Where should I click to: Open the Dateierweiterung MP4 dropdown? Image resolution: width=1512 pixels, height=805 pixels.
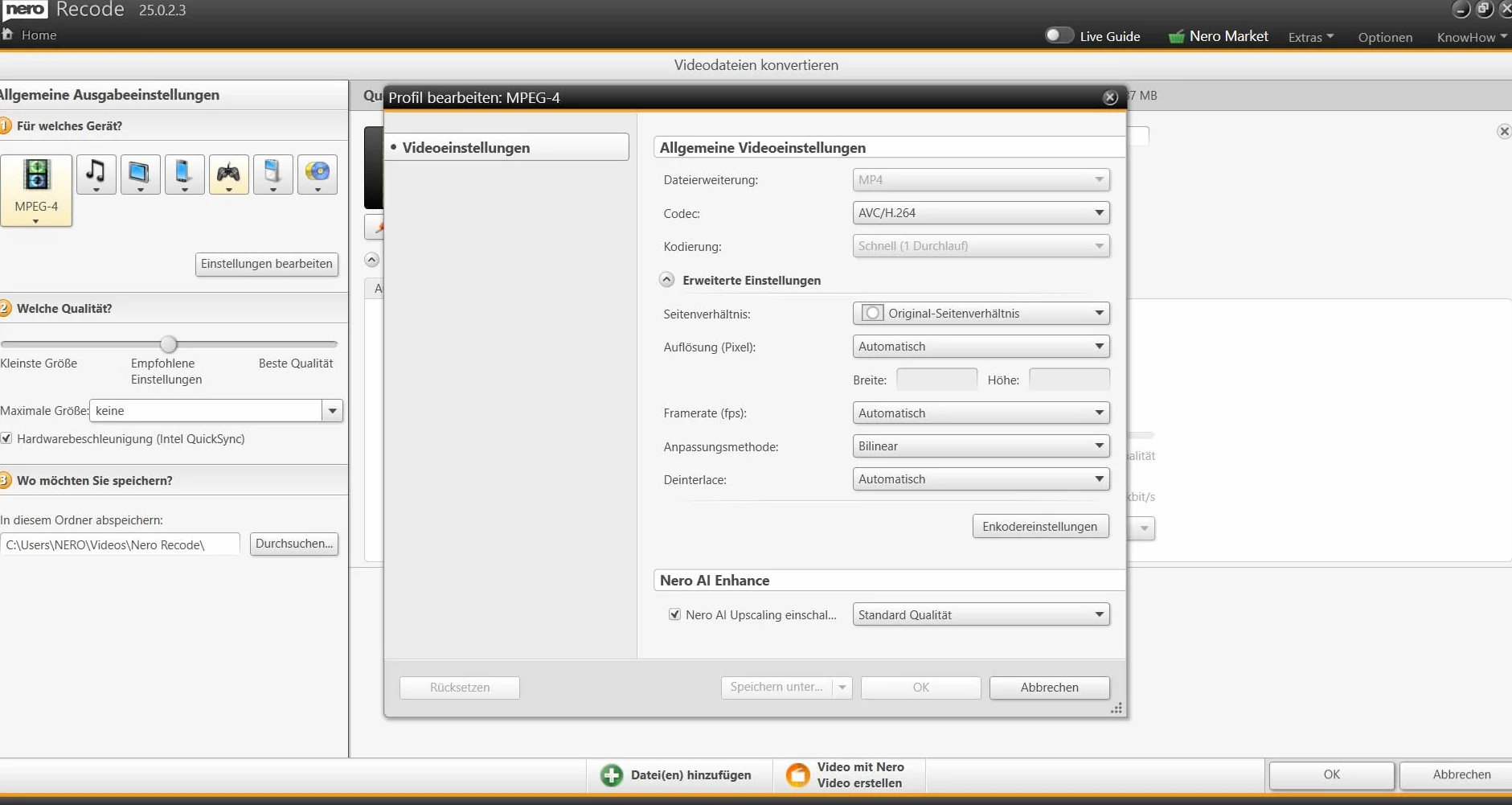(x=981, y=180)
